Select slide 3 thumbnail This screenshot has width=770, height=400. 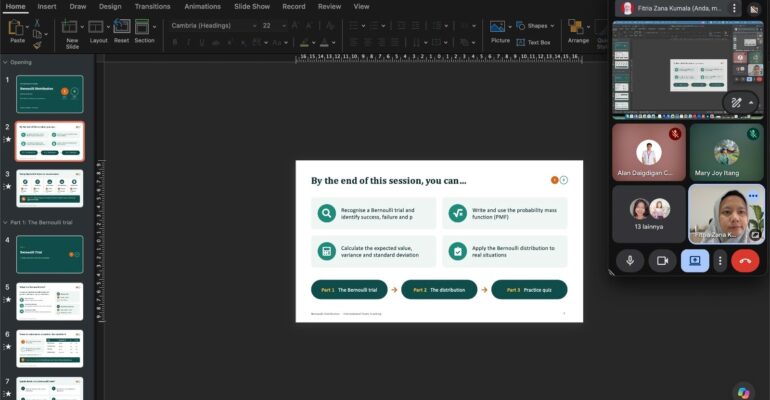[50, 188]
